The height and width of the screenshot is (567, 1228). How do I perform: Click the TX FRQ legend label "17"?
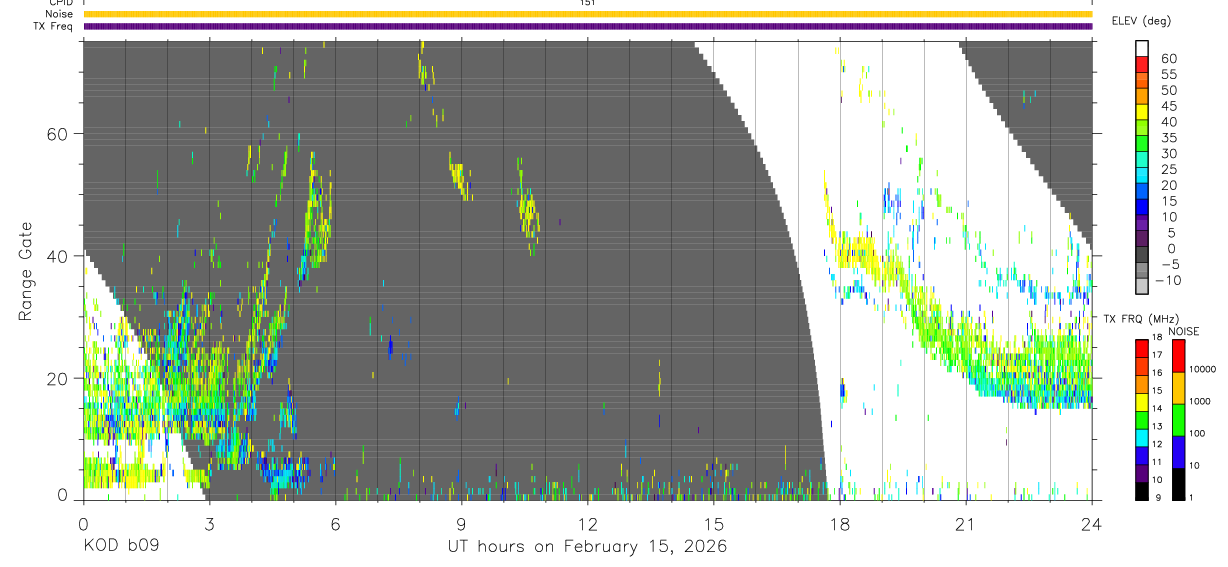coord(1159,355)
